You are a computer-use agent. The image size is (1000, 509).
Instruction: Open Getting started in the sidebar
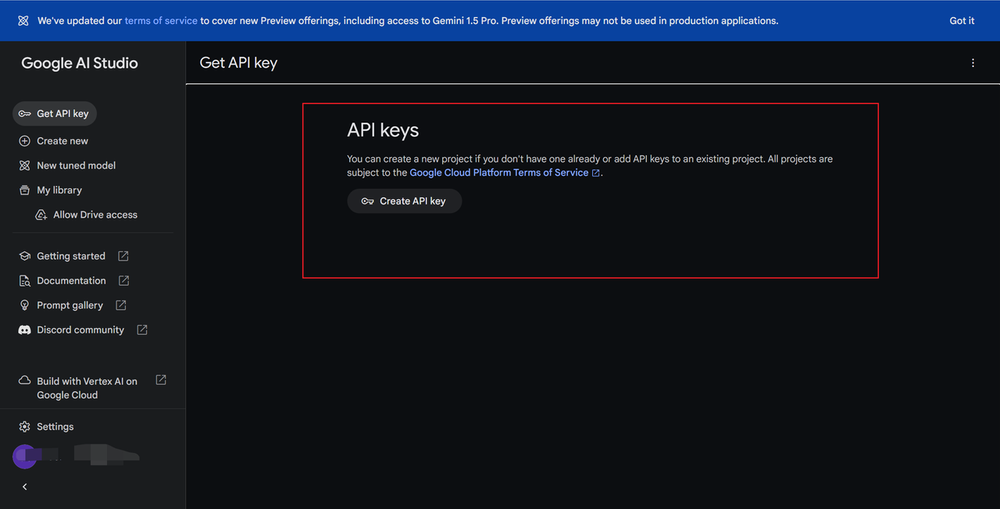71,256
